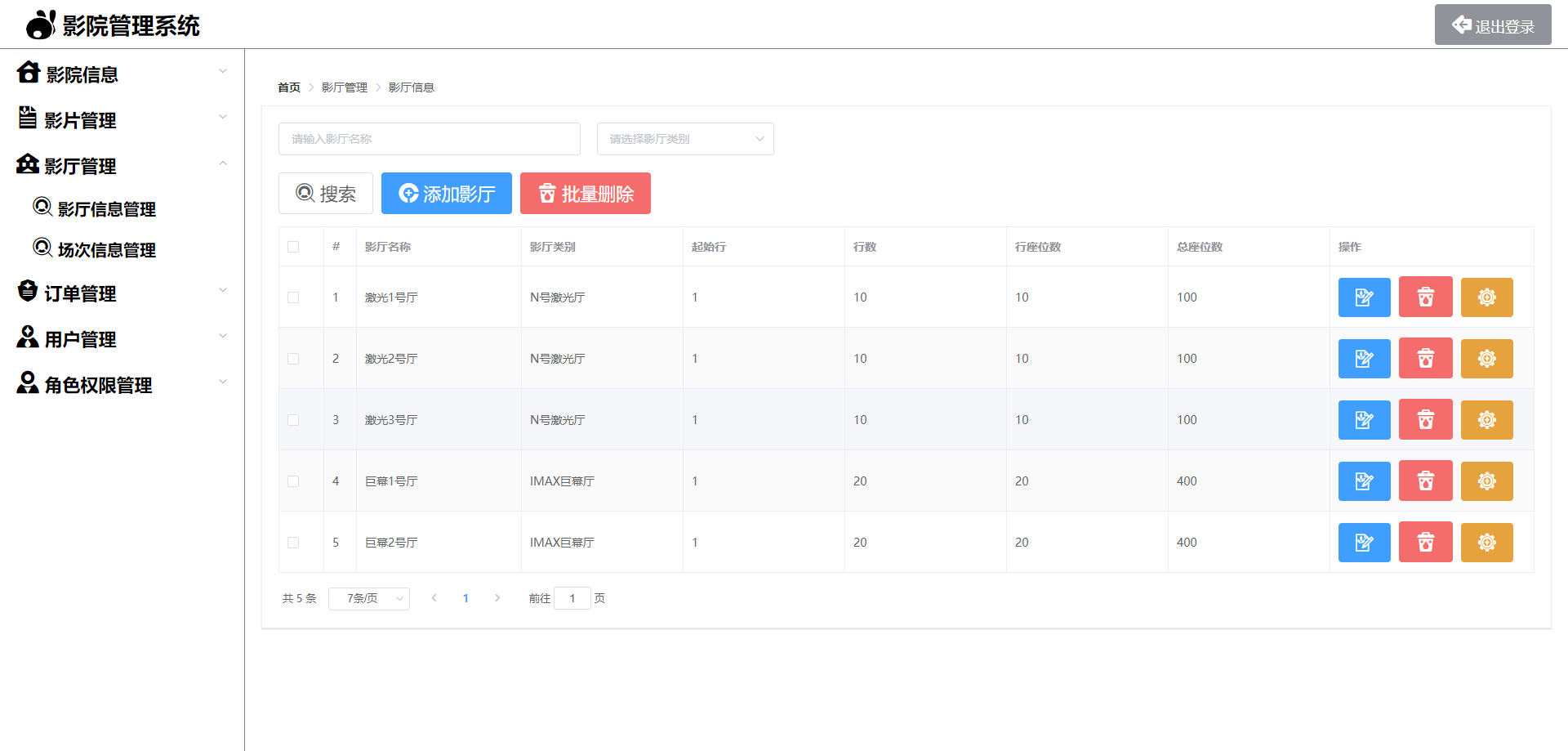Open the 7条/页 page size dropdown
The height and width of the screenshot is (751, 1568).
[x=369, y=598]
